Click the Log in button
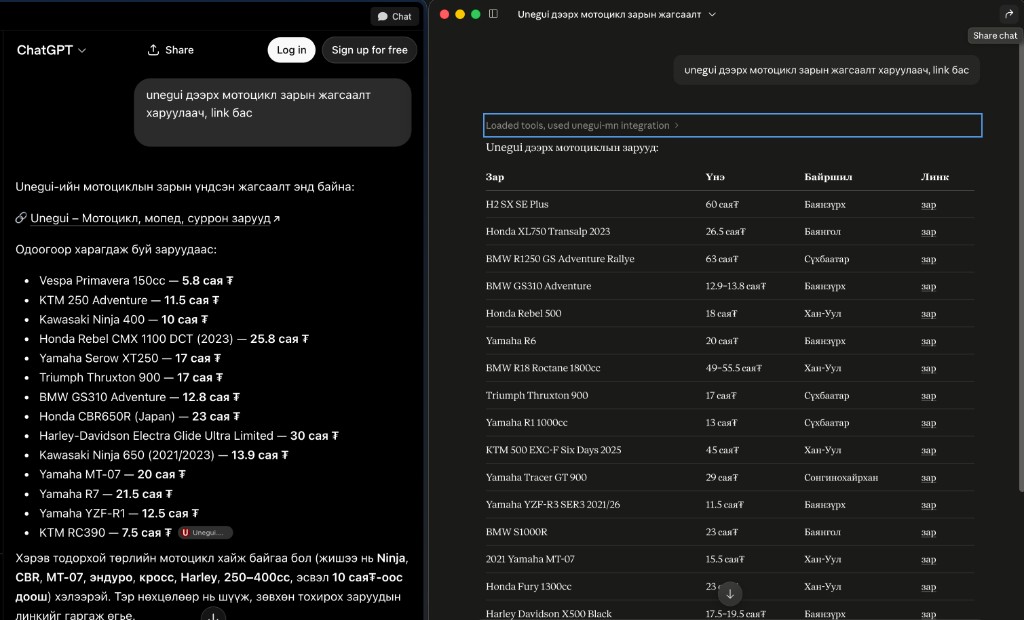This screenshot has height=620, width=1024. [291, 50]
